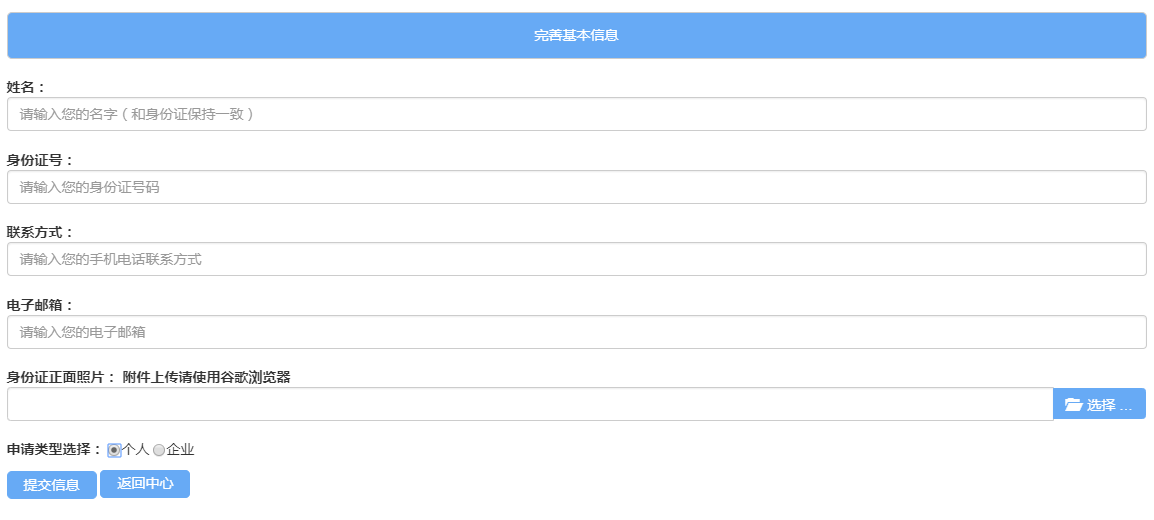Screen dimensions: 1154x520
Task: Focus the 姓名 name input field
Action: coord(577,114)
